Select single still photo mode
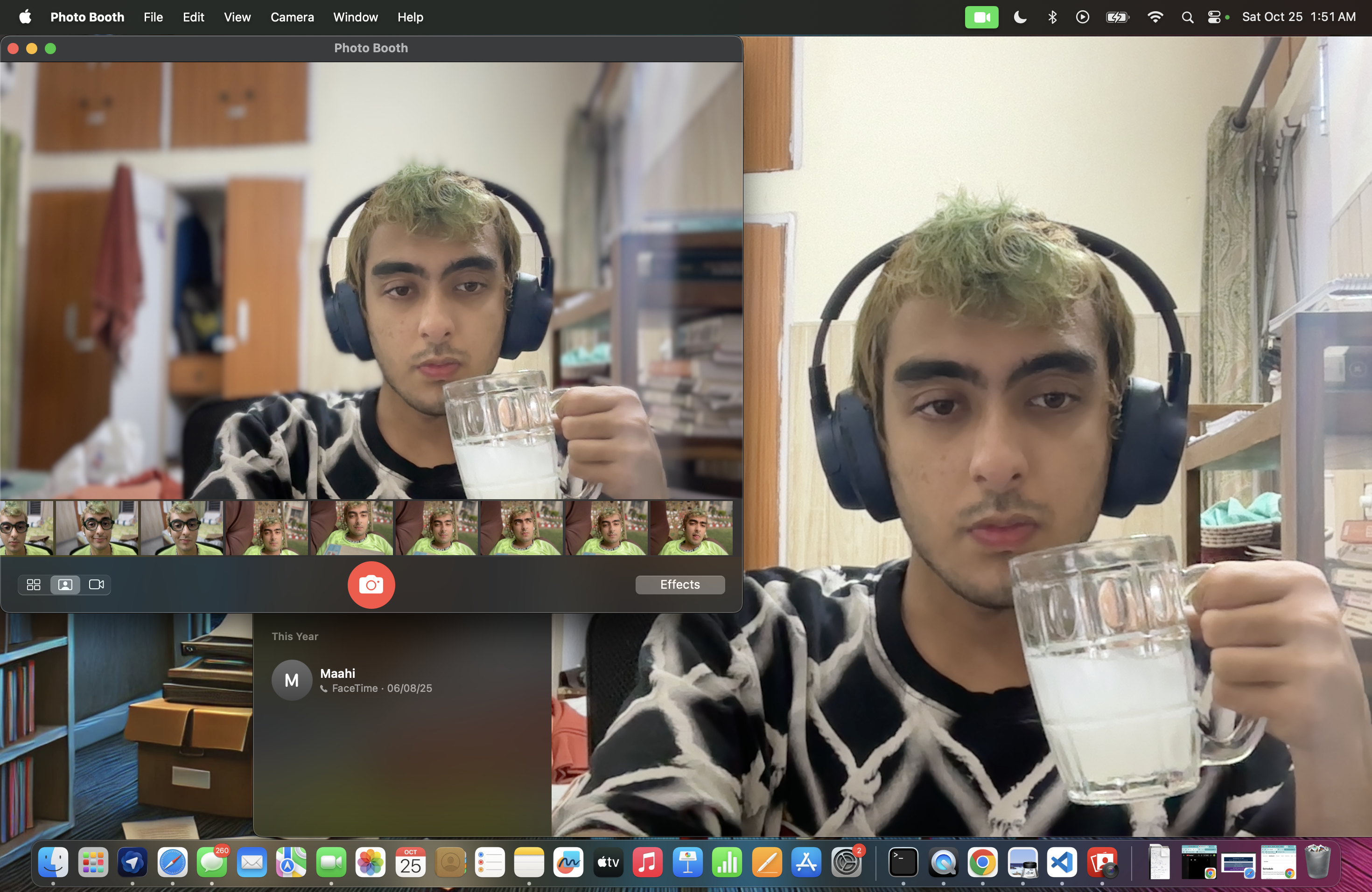Image resolution: width=1372 pixels, height=892 pixels. pos(65,584)
